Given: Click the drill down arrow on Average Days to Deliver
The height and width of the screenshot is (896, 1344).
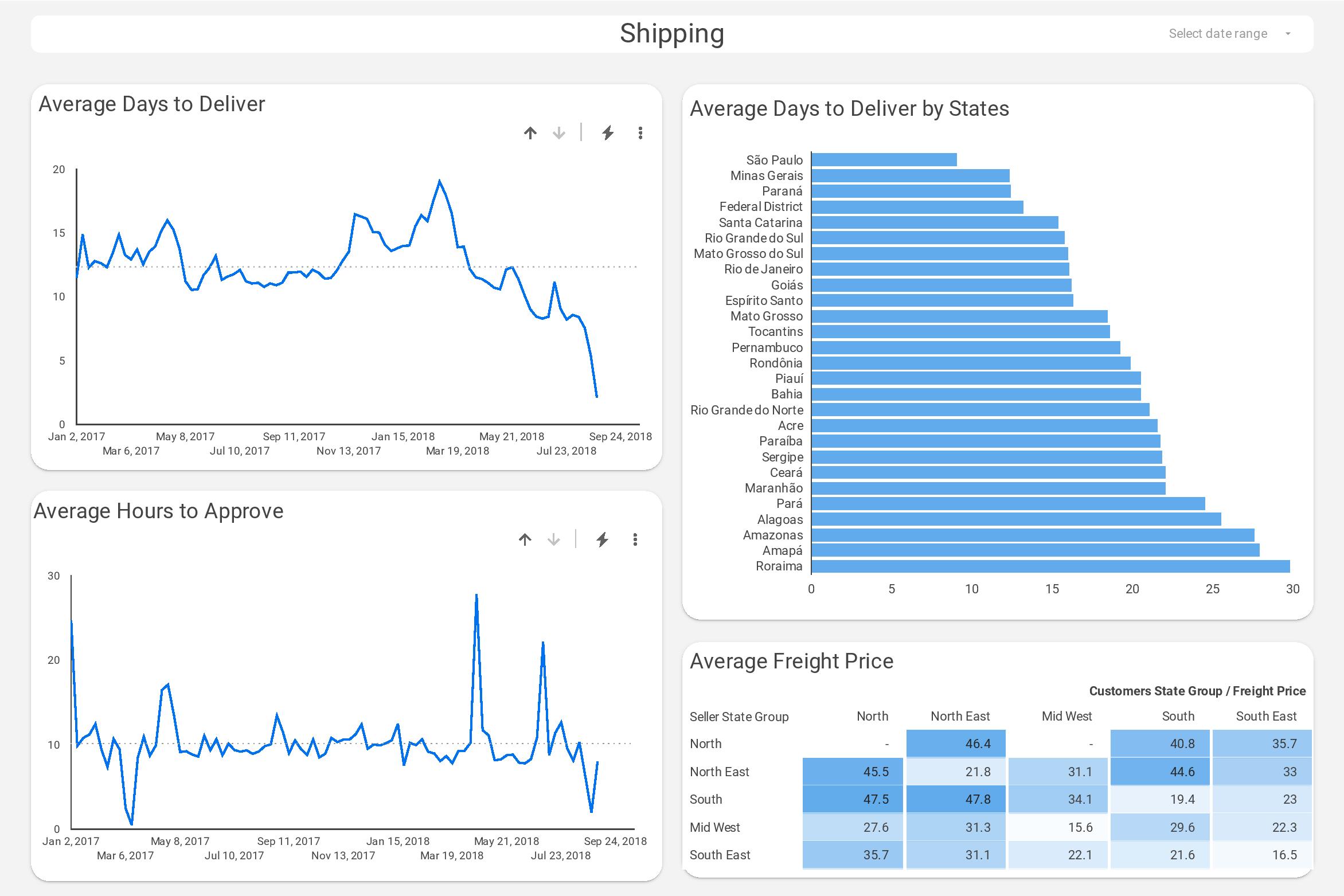Looking at the screenshot, I should 557,134.
